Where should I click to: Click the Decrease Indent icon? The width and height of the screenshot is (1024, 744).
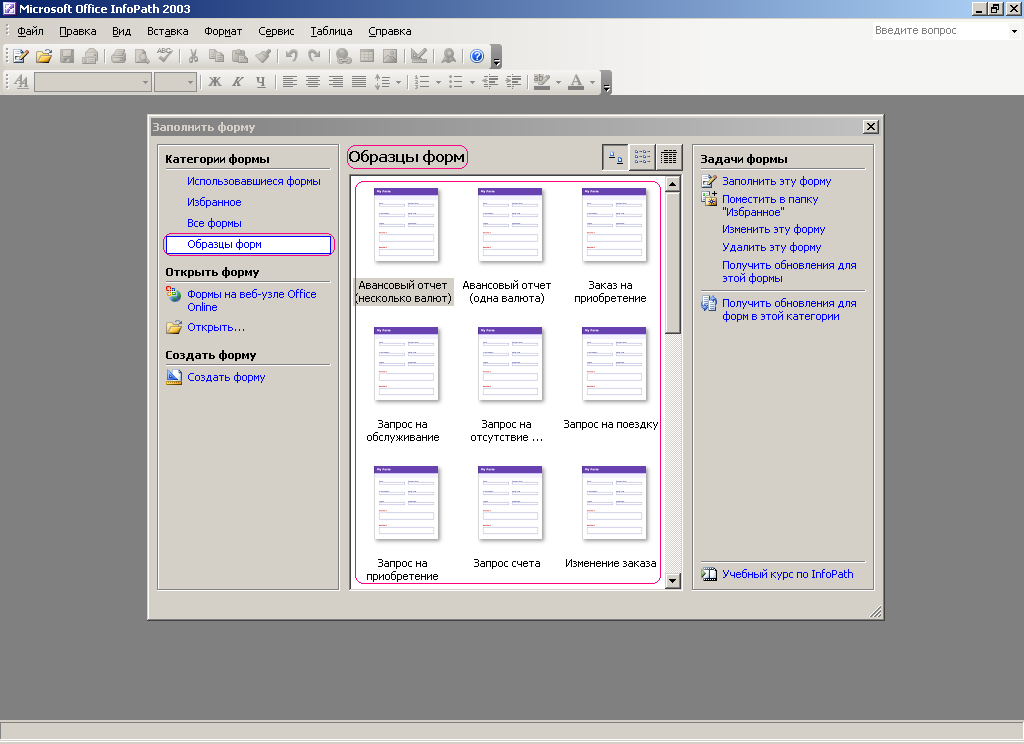pyautogui.click(x=490, y=82)
